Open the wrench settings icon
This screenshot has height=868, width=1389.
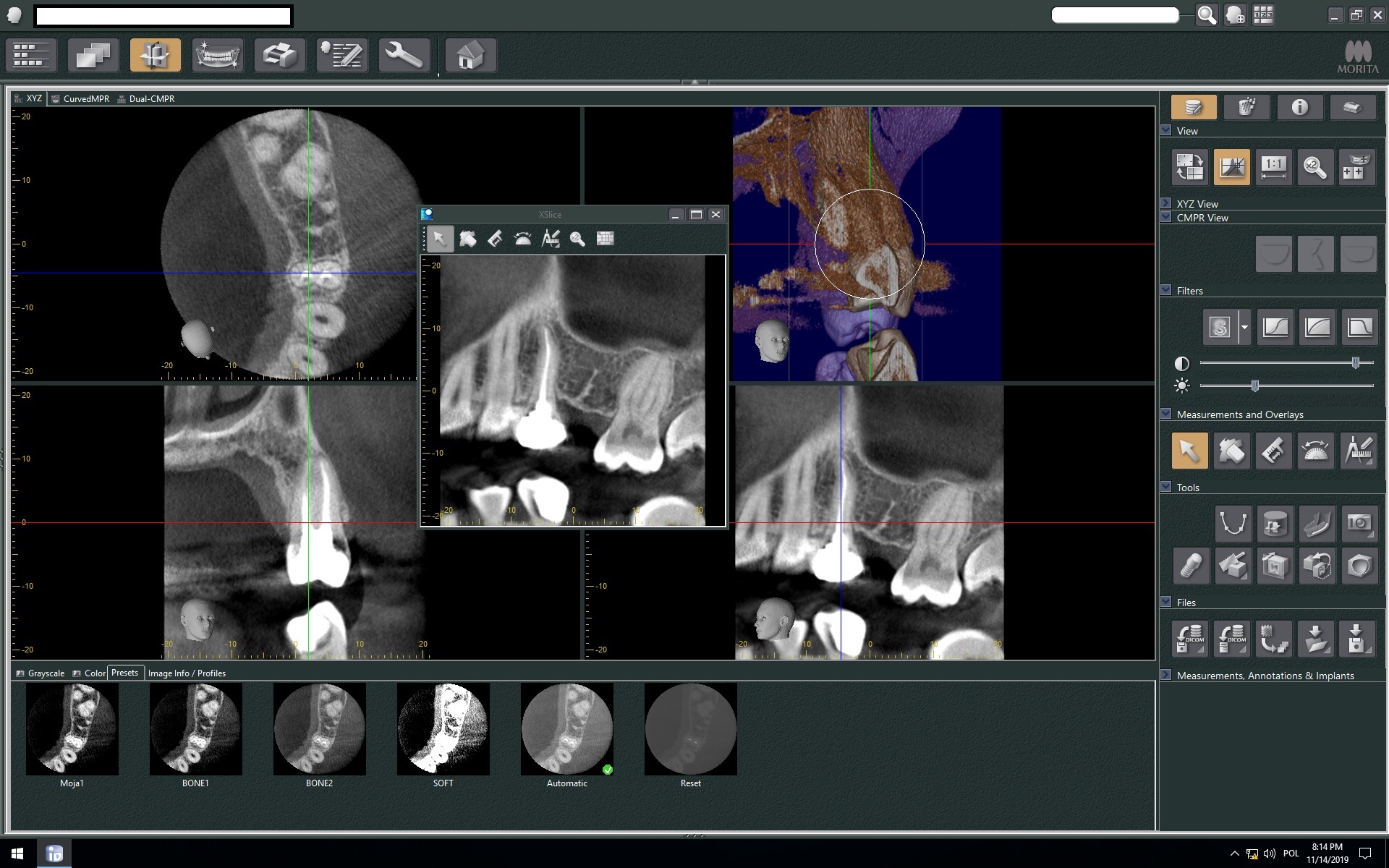click(x=404, y=55)
